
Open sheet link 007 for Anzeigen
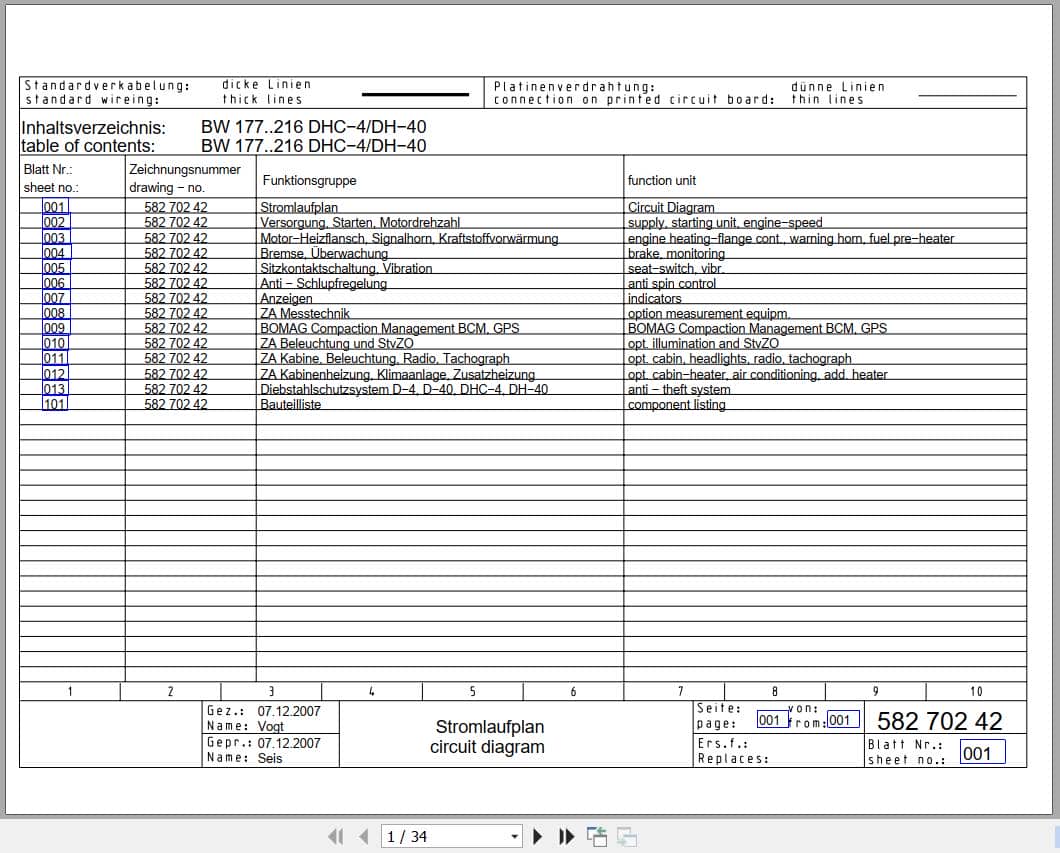point(55,298)
